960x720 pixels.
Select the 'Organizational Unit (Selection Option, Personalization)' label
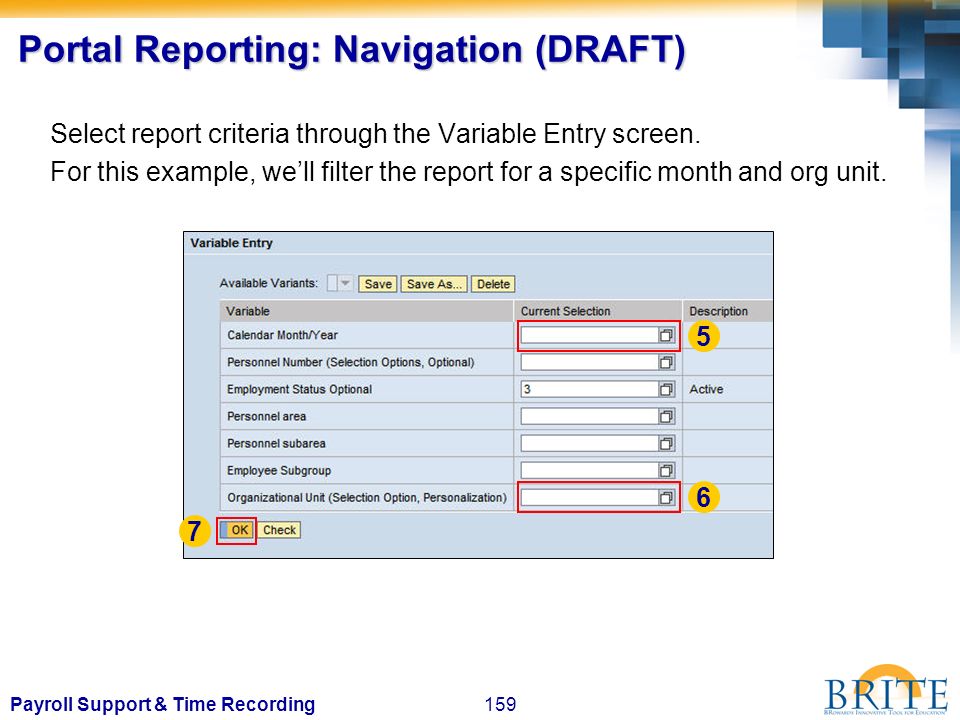(367, 498)
